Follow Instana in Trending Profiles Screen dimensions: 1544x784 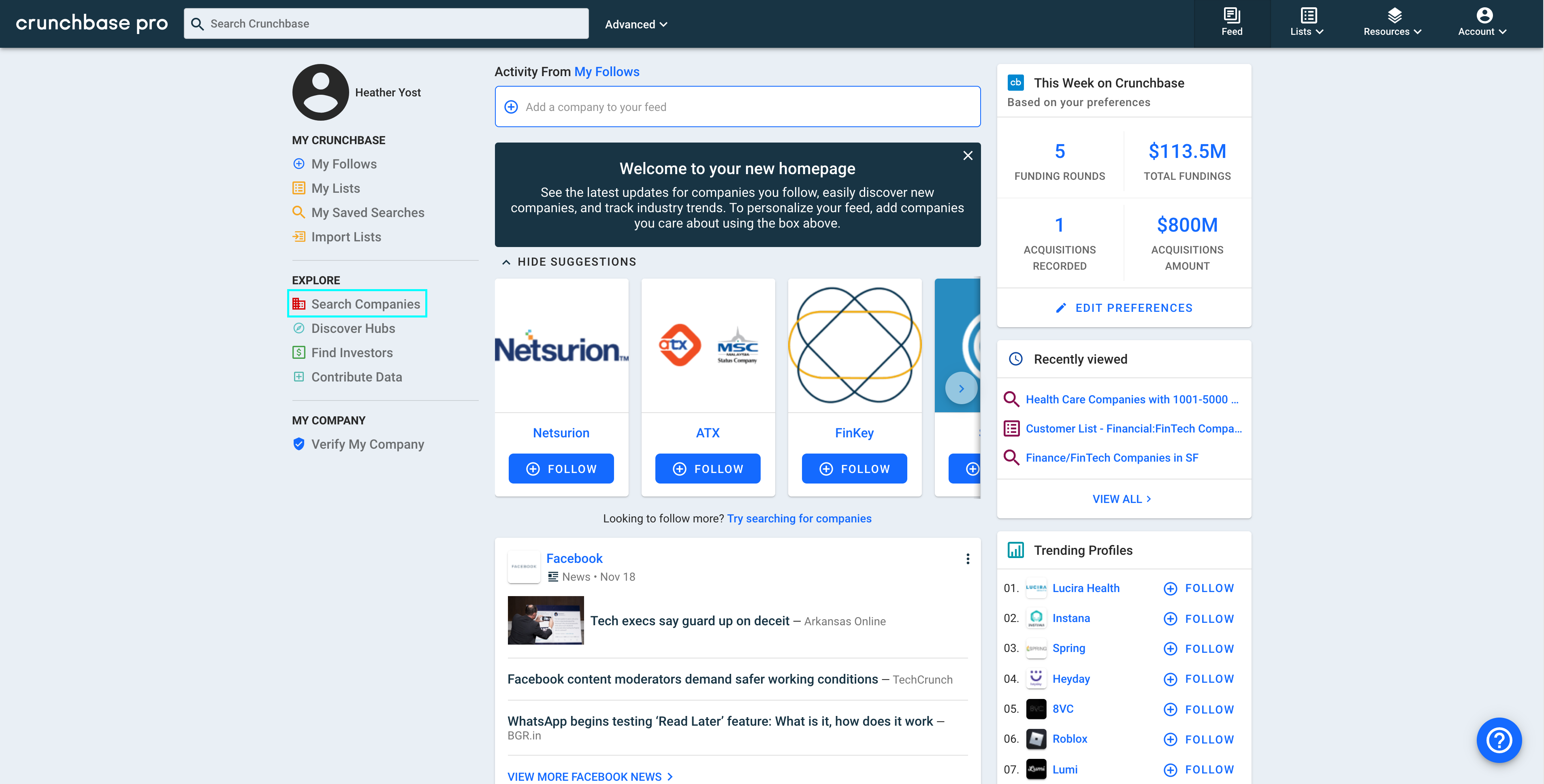[1198, 618]
